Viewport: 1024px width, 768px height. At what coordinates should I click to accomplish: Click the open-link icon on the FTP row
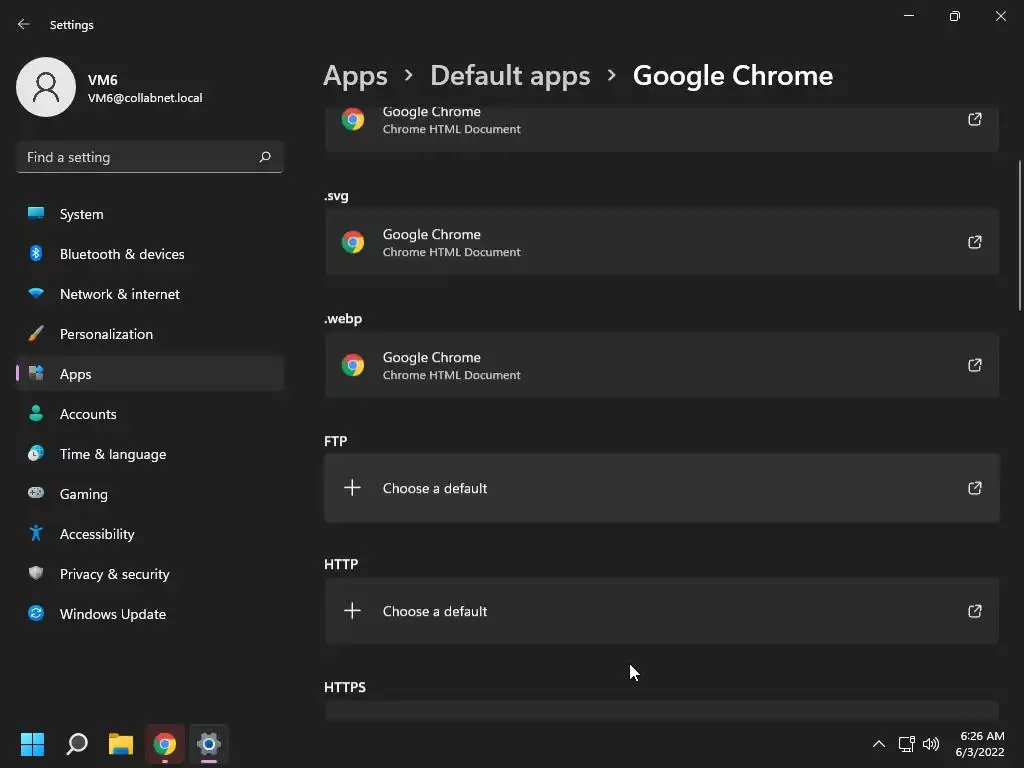pyautogui.click(x=974, y=488)
